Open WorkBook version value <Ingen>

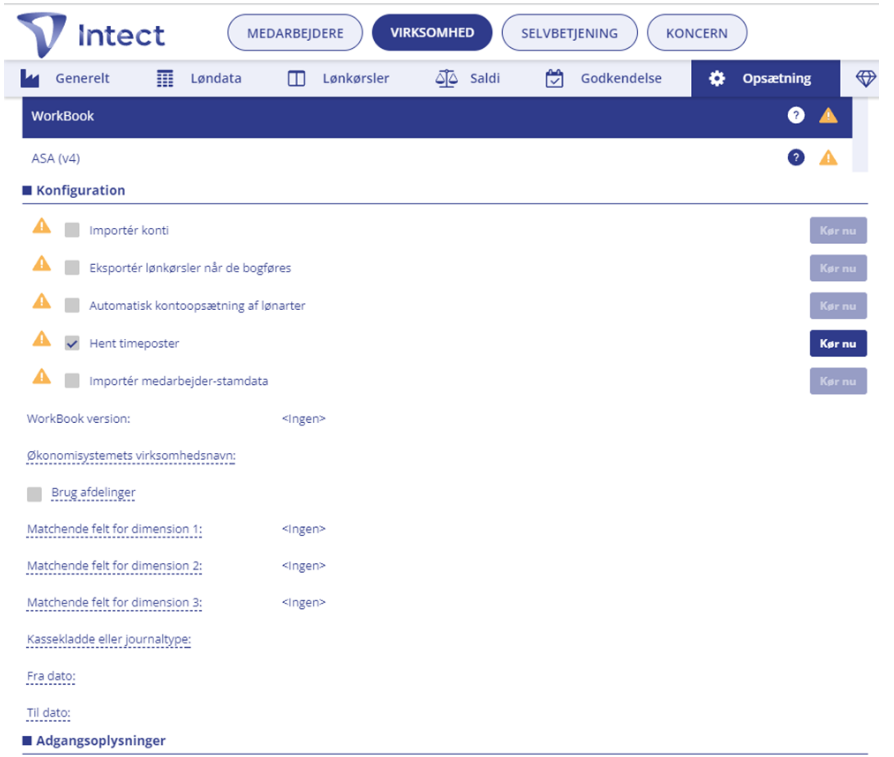tap(303, 419)
